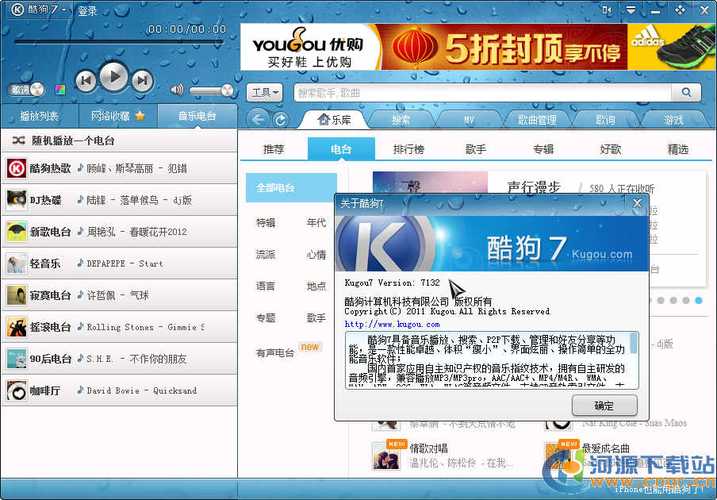
Task: Select the 音乐电台 tab
Action: 197,116
